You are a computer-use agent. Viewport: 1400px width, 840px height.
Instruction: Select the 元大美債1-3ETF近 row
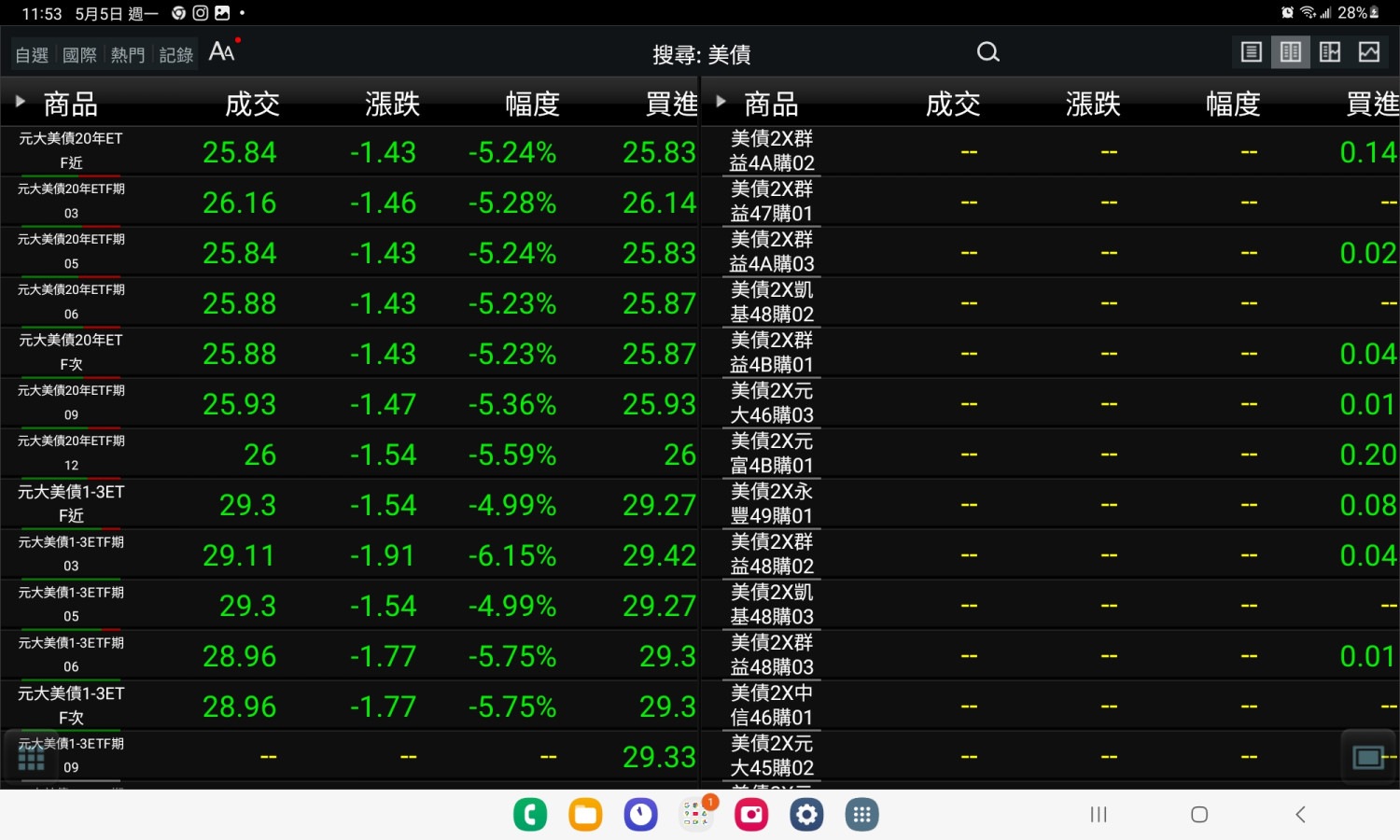[350, 504]
